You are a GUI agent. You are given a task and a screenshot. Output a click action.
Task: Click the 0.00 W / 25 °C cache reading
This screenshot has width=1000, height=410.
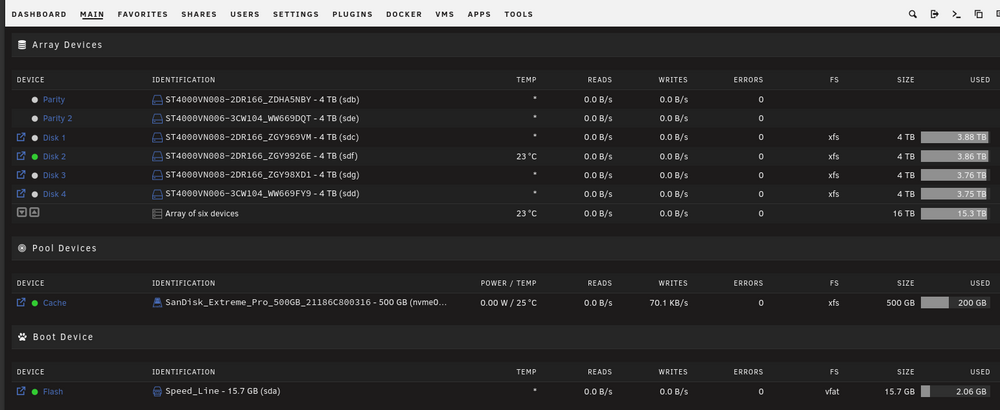point(508,303)
